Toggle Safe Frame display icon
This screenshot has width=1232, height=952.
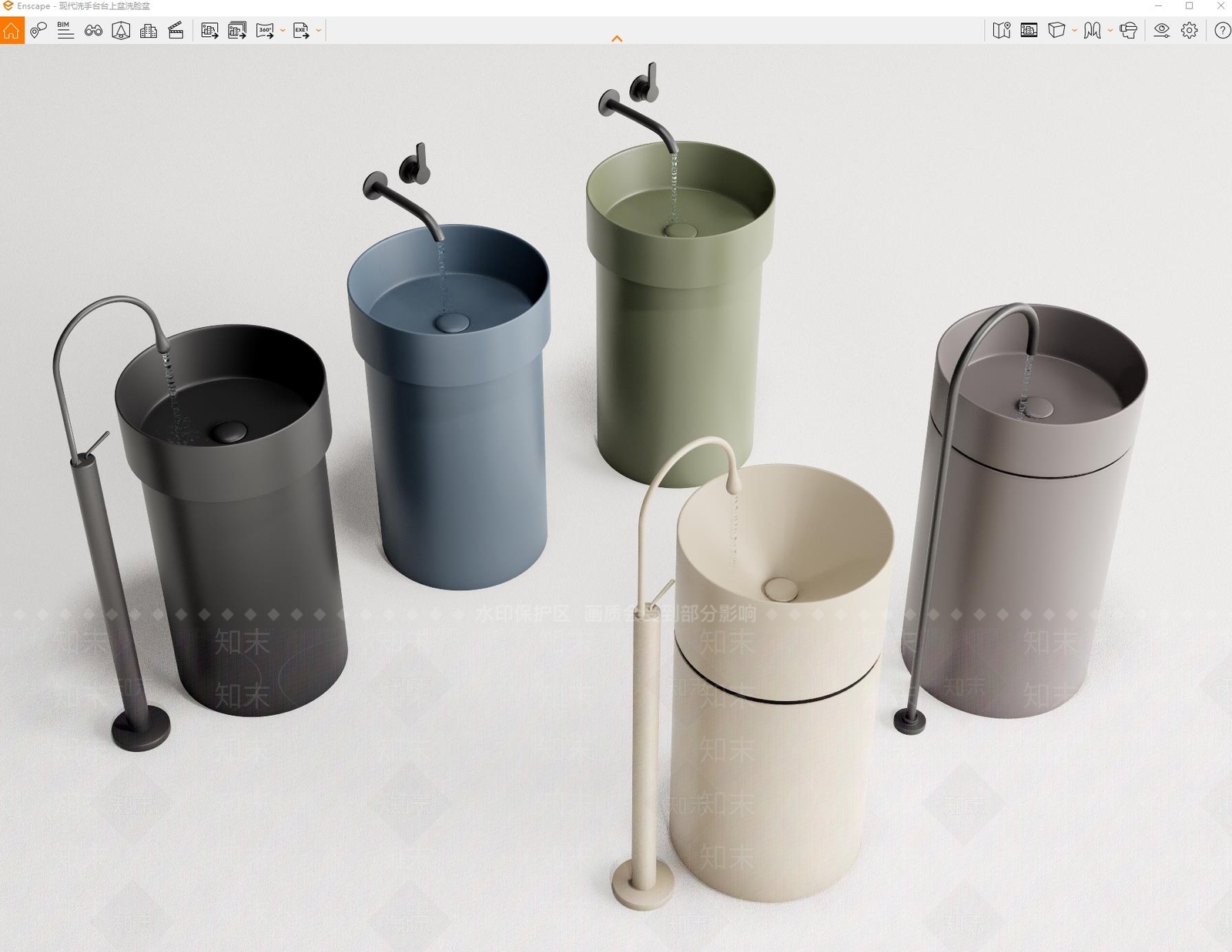(x=1029, y=31)
